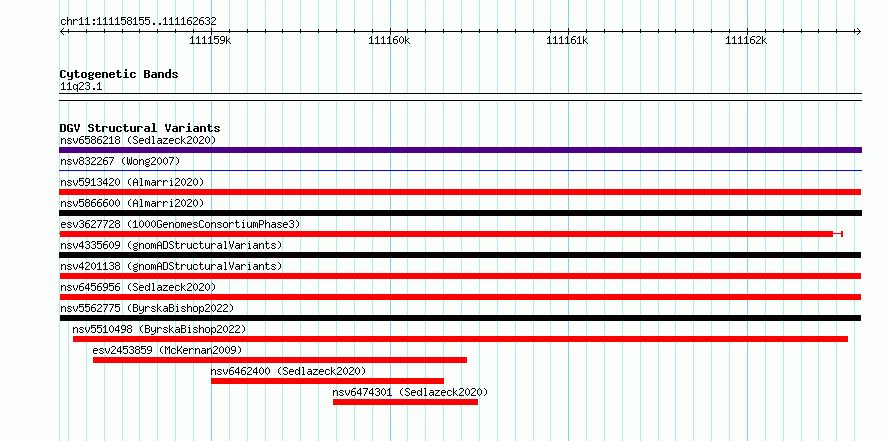The width and height of the screenshot is (890, 441).
Task: Click the nsv6586218 (Sedlazeck2020) label
Action: [138, 140]
